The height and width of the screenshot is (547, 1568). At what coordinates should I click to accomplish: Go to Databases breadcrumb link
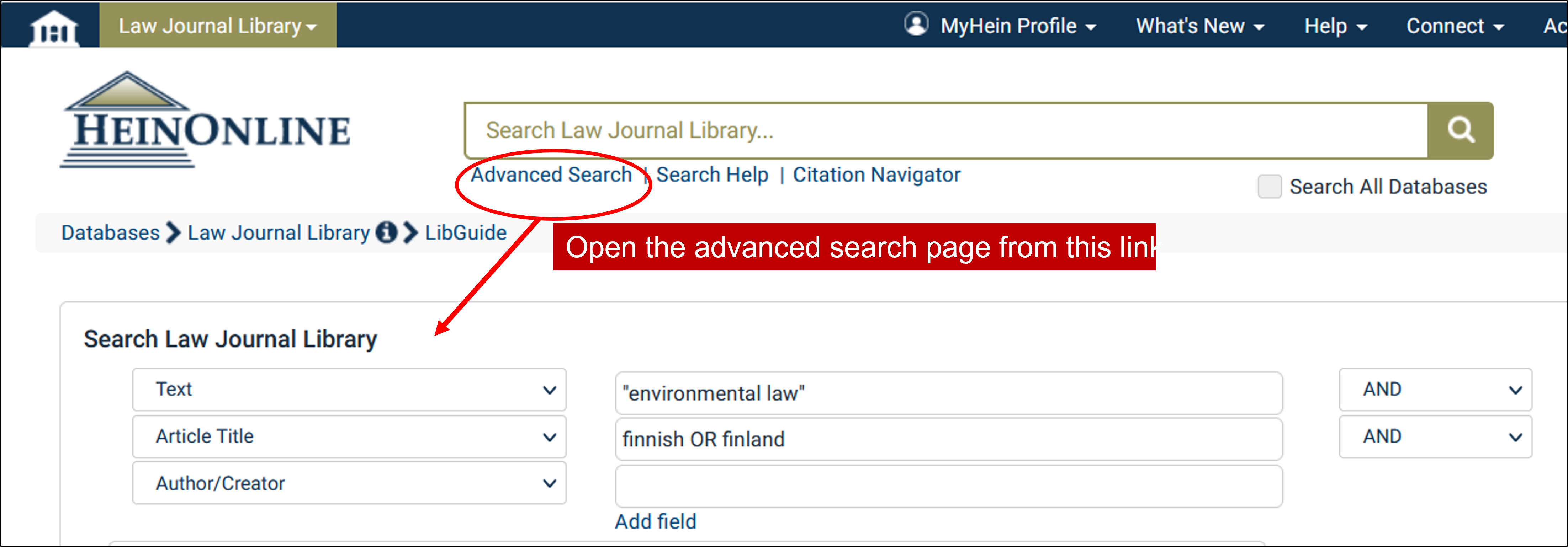click(x=110, y=232)
